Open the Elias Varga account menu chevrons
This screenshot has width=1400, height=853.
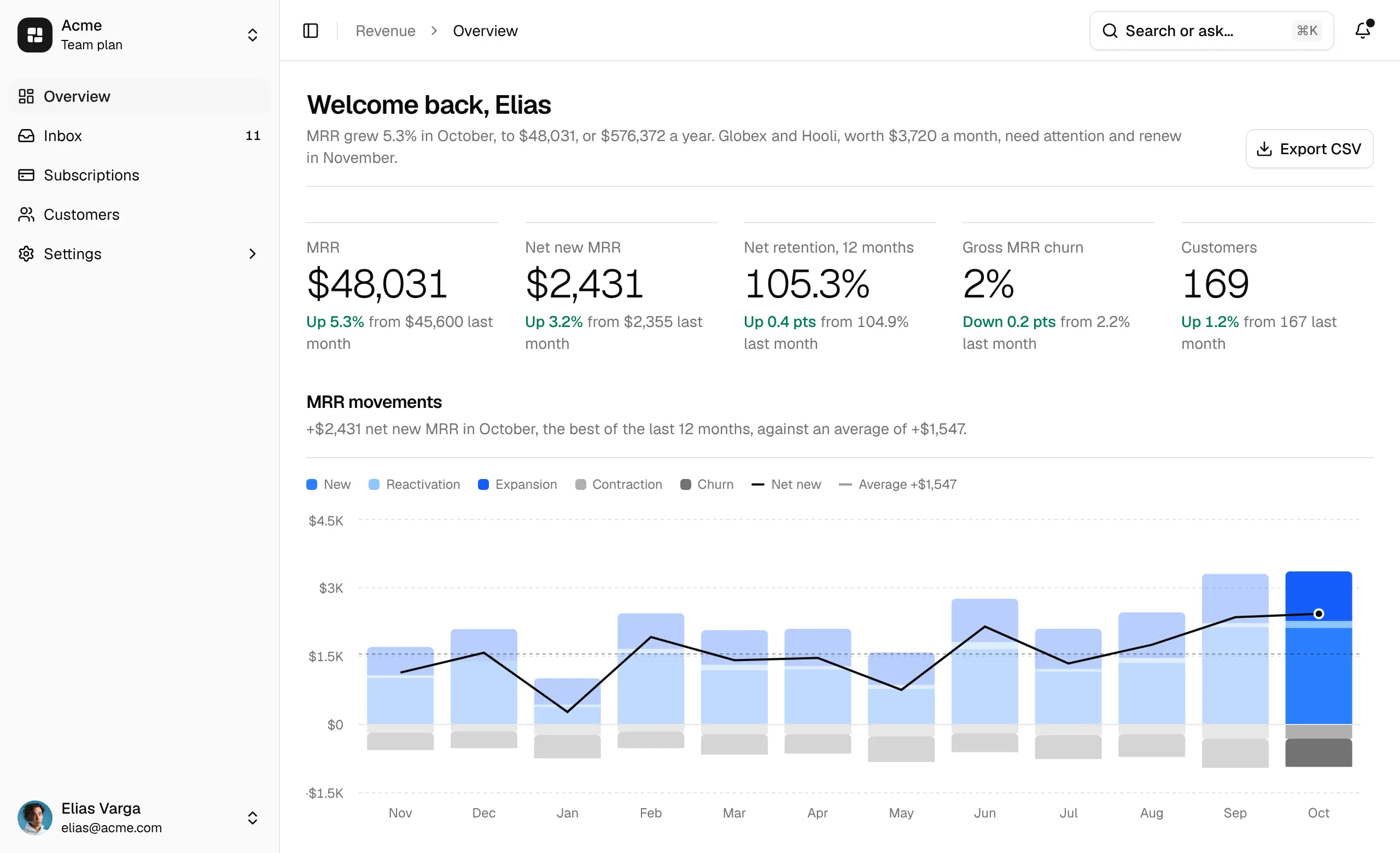(252, 818)
